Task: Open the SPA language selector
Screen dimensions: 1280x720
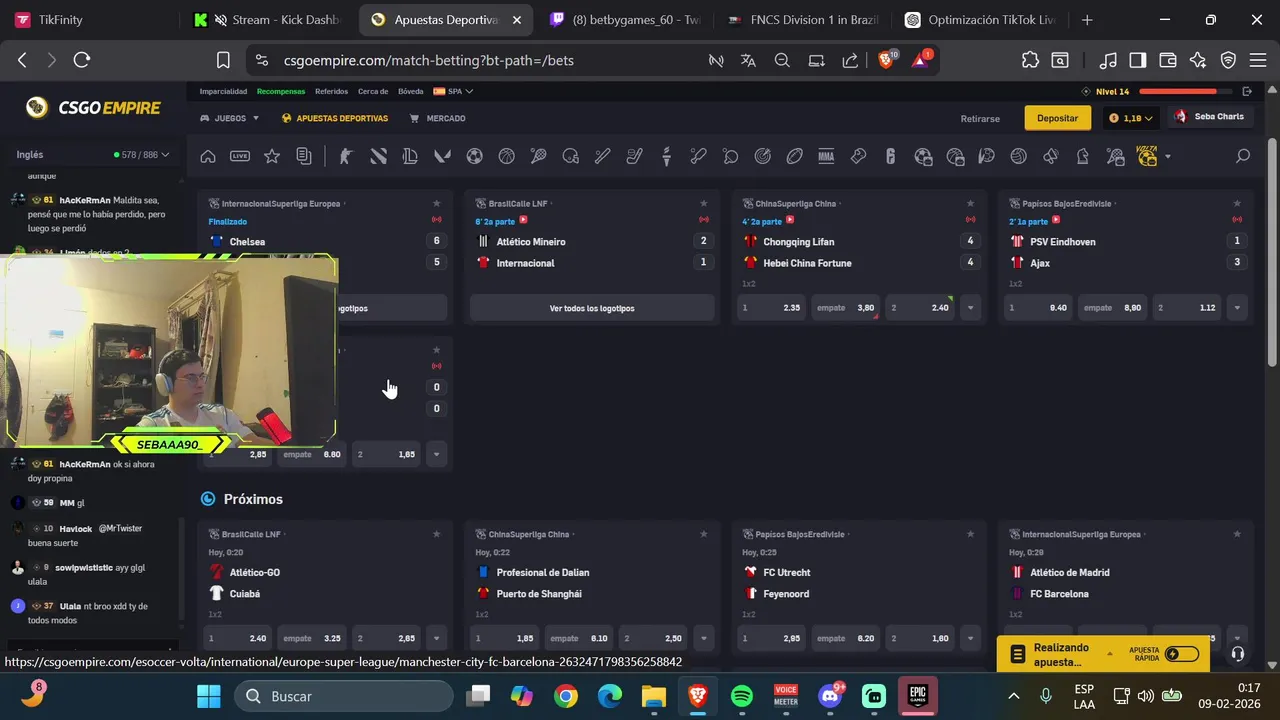Action: tap(453, 91)
